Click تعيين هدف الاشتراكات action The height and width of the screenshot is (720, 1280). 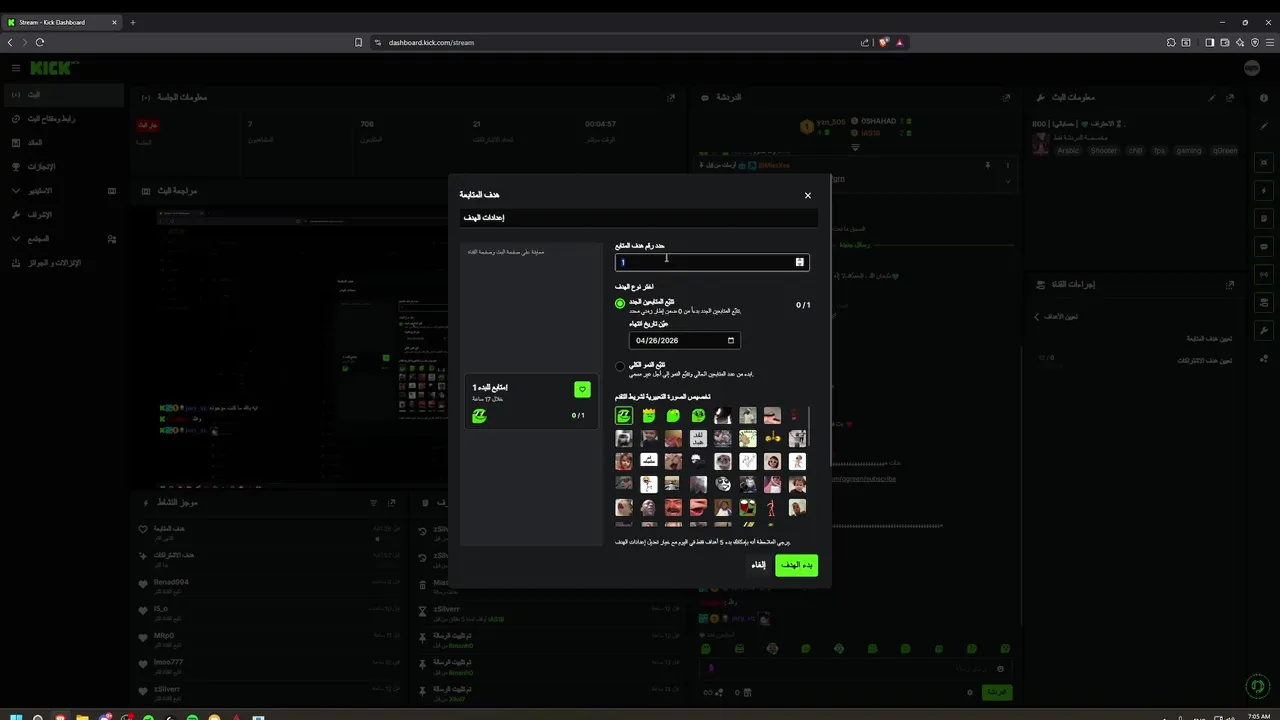tap(1204, 360)
